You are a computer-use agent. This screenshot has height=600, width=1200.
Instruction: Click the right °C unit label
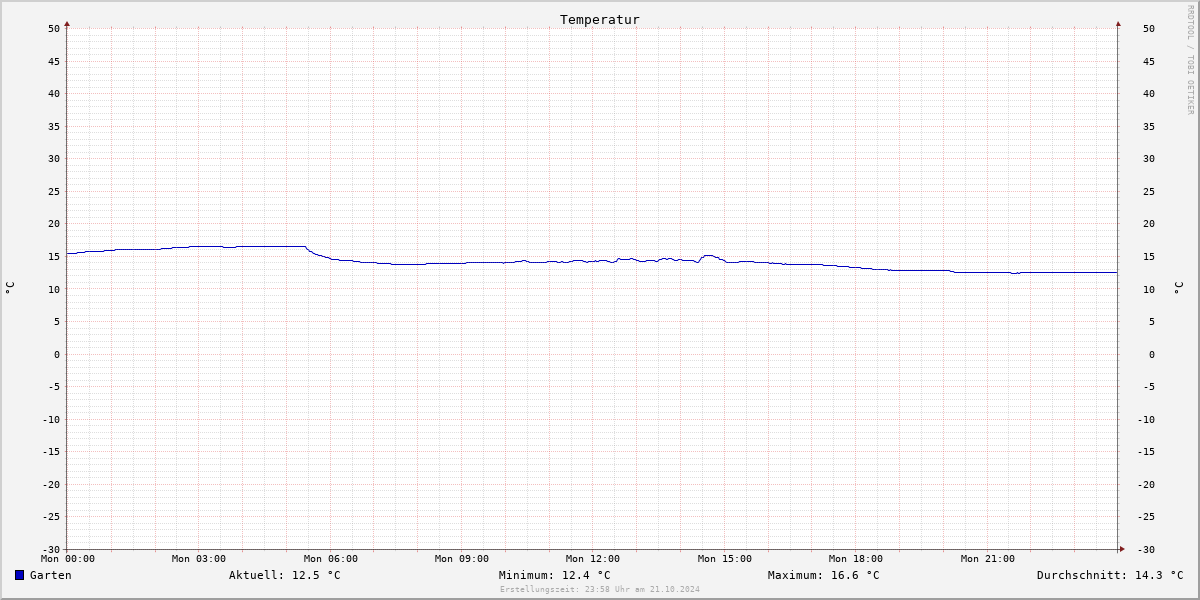(x=1178, y=288)
